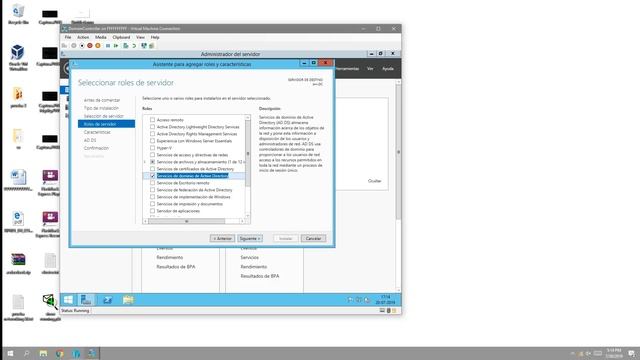Uncheck Servicios de dominio de Active Directory
This screenshot has height=360, width=640.
click(x=152, y=176)
